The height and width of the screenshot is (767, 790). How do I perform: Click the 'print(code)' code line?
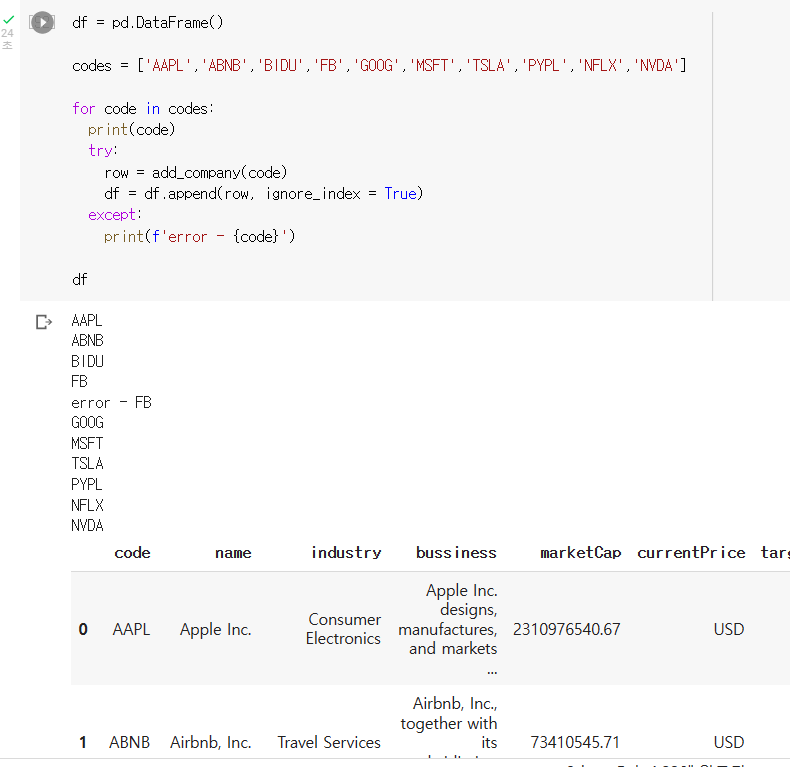tap(131, 130)
